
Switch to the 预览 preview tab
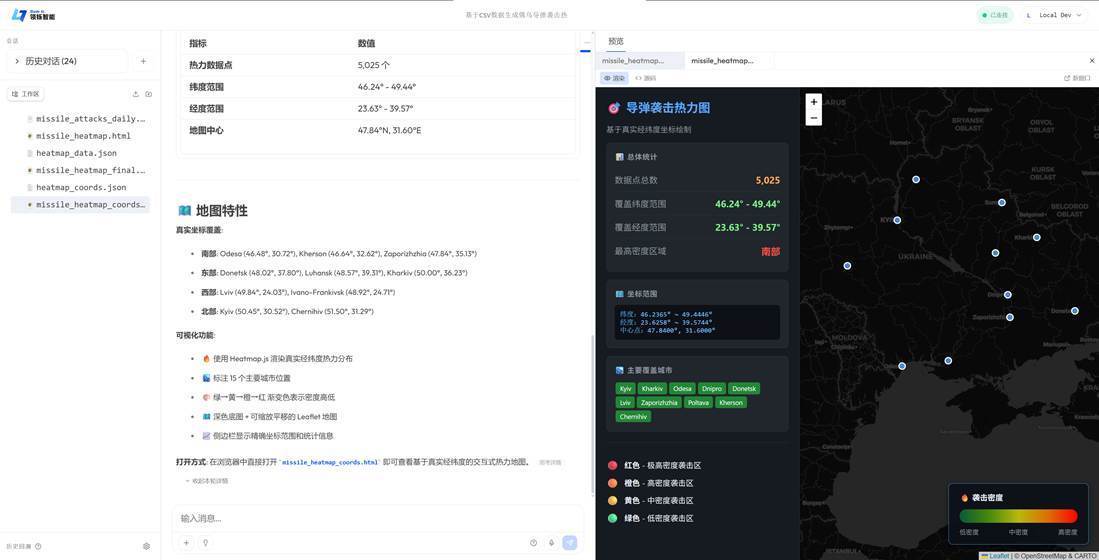tap(615, 41)
